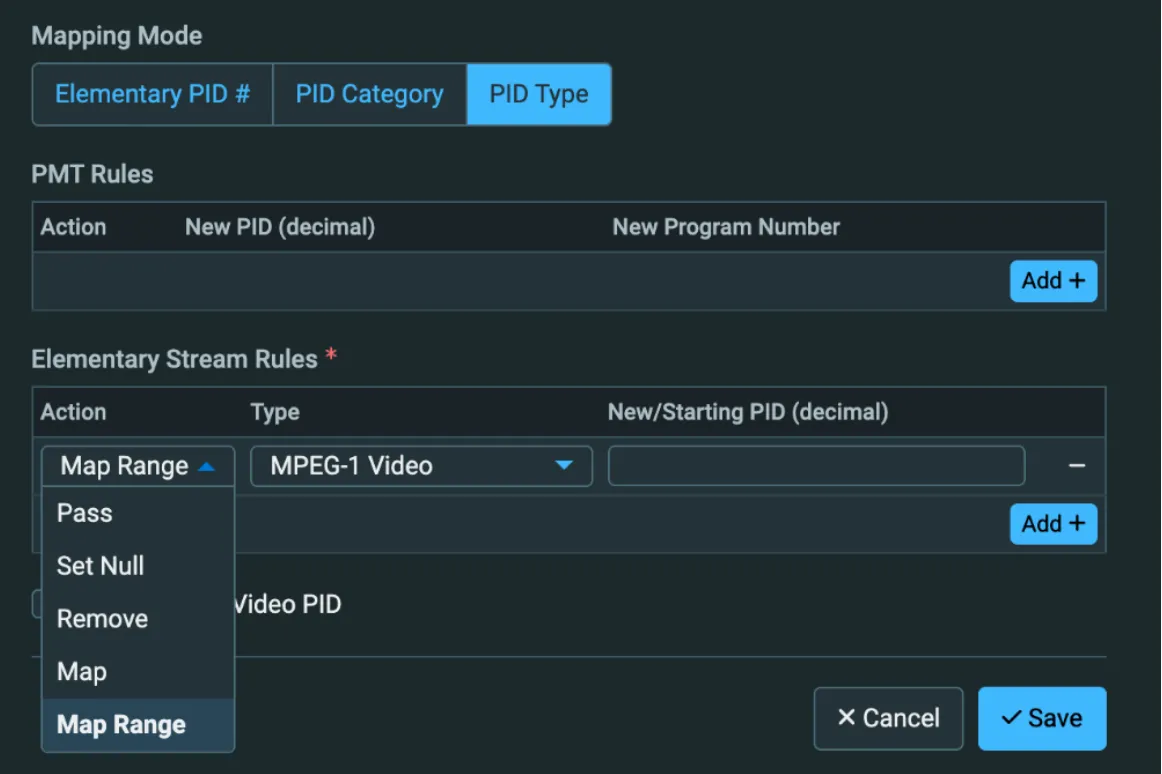Viewport: 1162px width, 774px height.
Task: Select the Elementary PID # mapping mode
Action: [x=153, y=94]
